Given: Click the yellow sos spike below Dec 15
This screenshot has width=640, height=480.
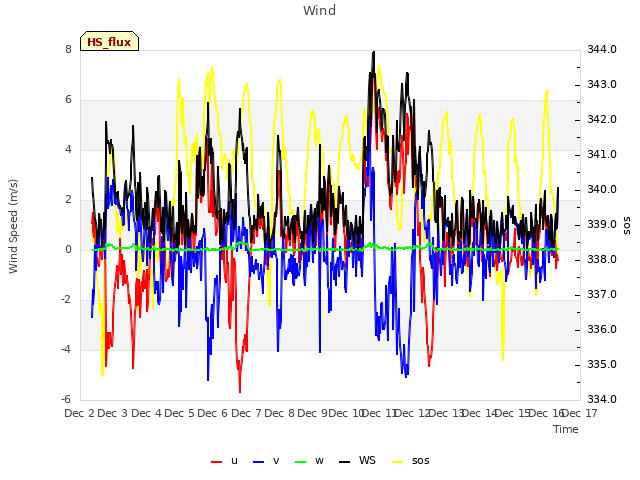Looking at the screenshot, I should click(503, 358).
